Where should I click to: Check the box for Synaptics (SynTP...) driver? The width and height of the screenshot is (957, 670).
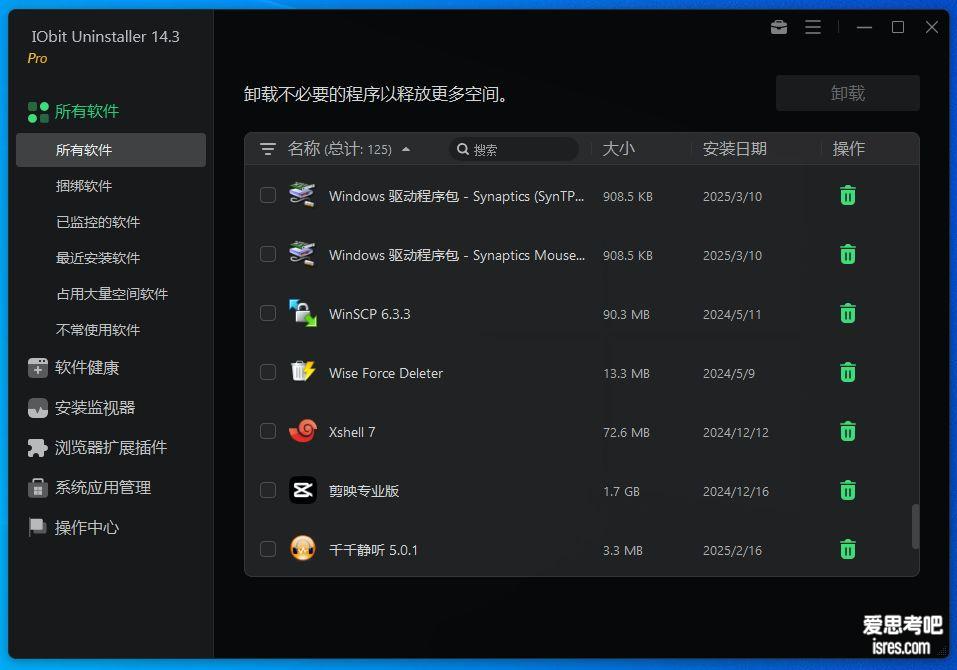click(x=267, y=195)
